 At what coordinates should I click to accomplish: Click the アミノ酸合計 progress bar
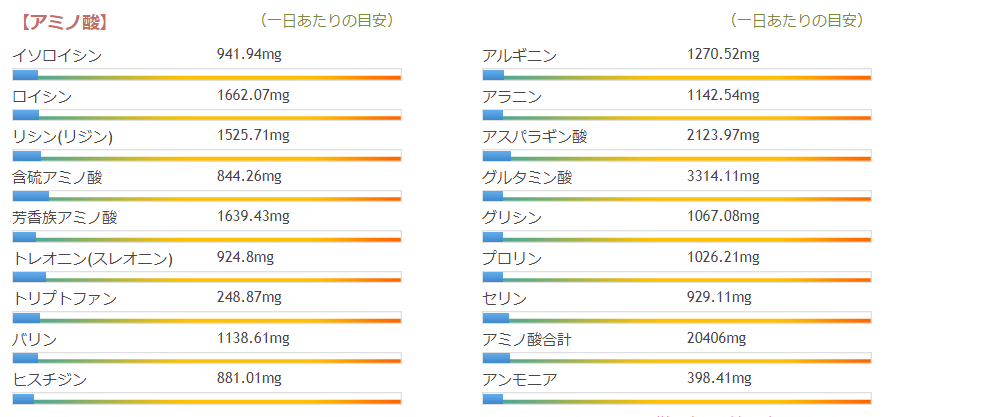[676, 358]
